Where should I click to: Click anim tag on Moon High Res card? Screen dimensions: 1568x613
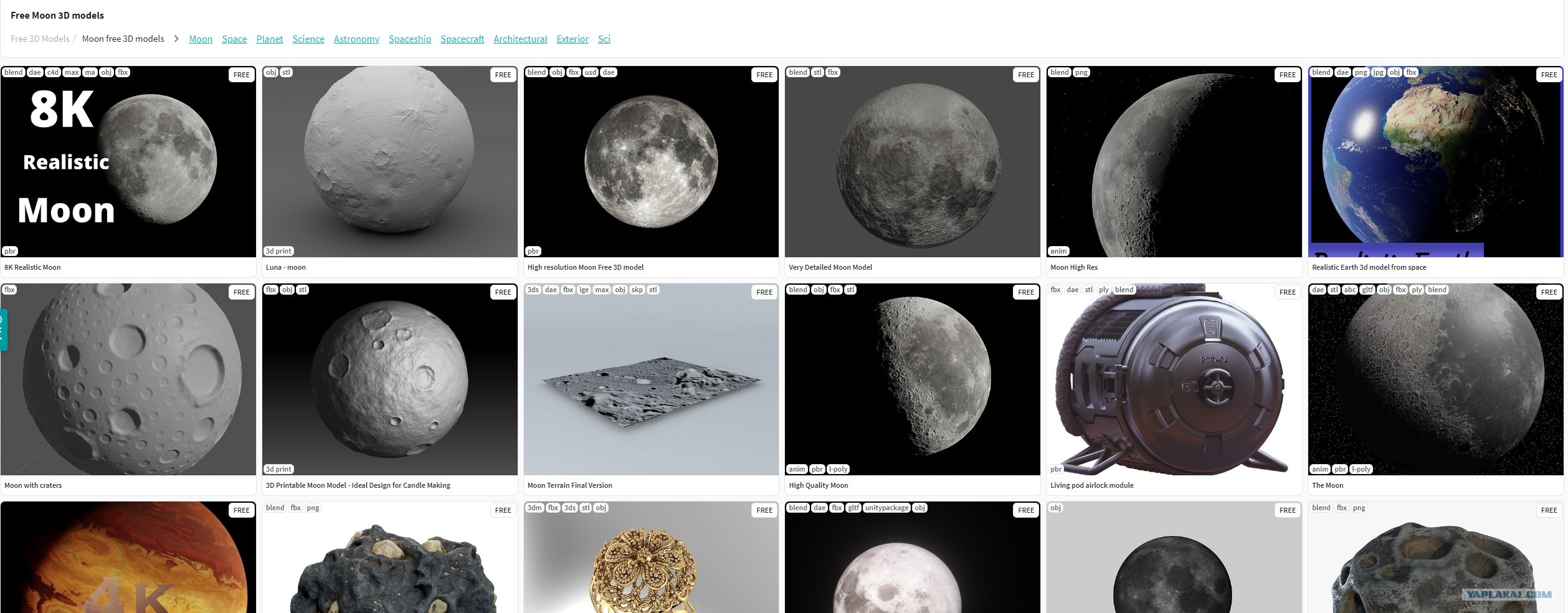1058,251
